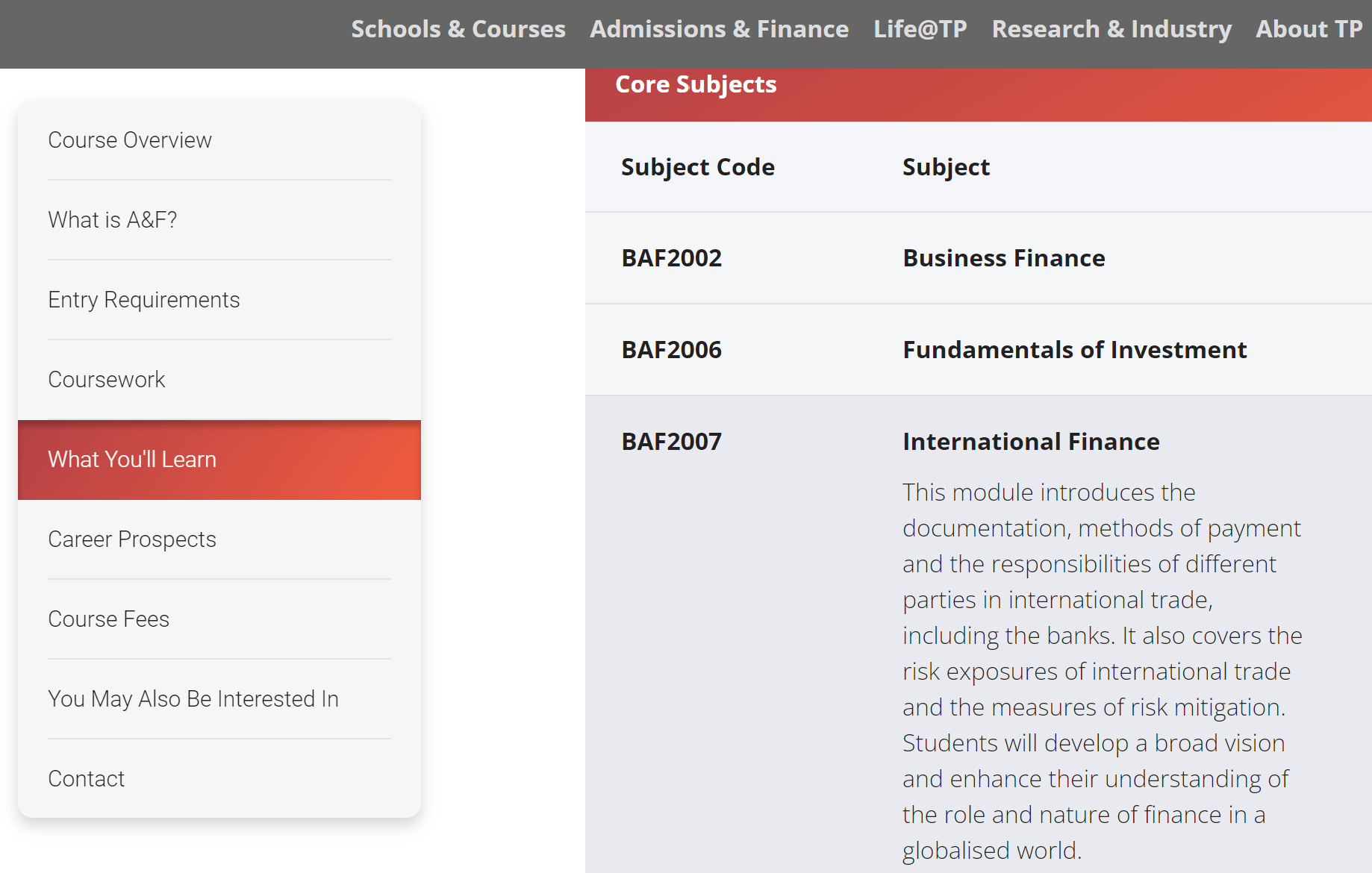The width and height of the screenshot is (1372, 873).
Task: Open the Career Prospects page
Action: point(132,539)
